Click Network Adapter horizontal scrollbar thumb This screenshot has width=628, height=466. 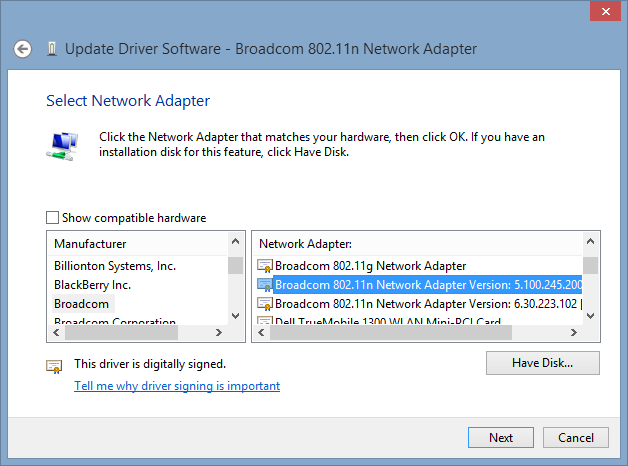[x=391, y=333]
